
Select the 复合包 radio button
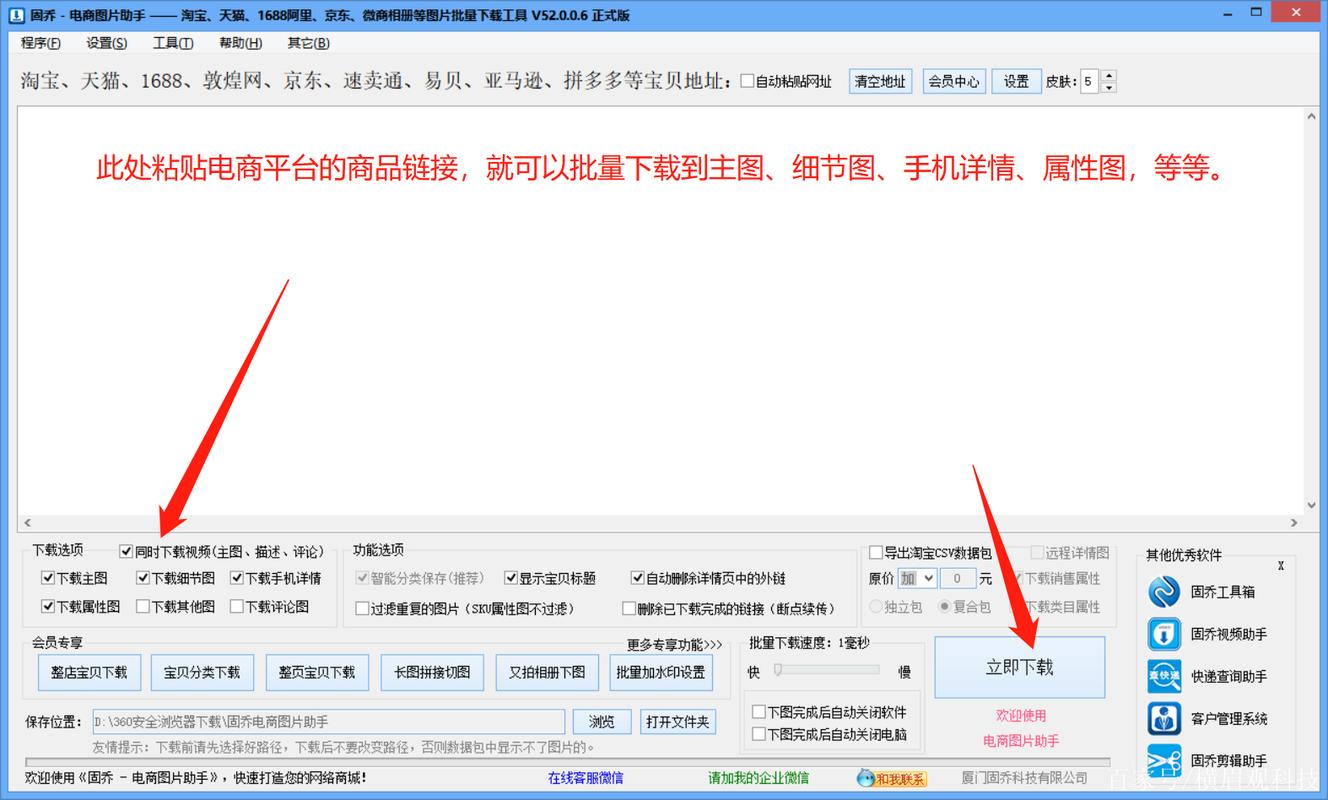point(944,606)
